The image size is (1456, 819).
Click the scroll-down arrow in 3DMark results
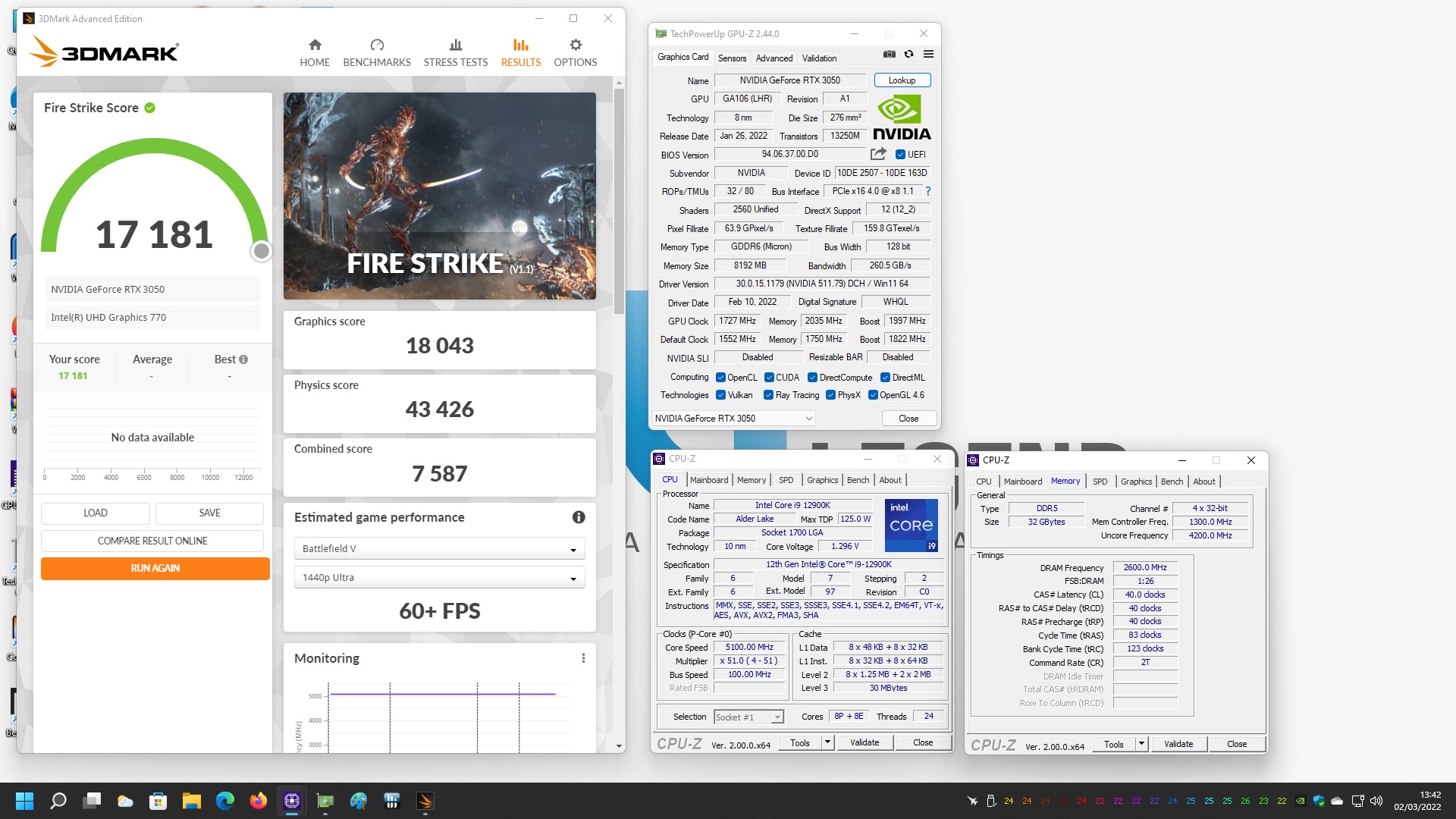pyautogui.click(x=619, y=746)
